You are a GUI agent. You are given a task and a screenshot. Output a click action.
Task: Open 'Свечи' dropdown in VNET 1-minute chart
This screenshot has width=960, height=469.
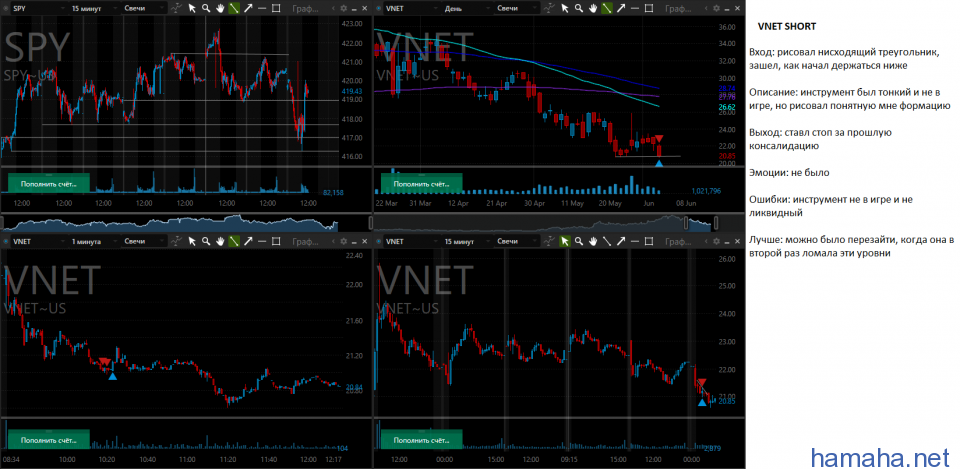(144, 241)
